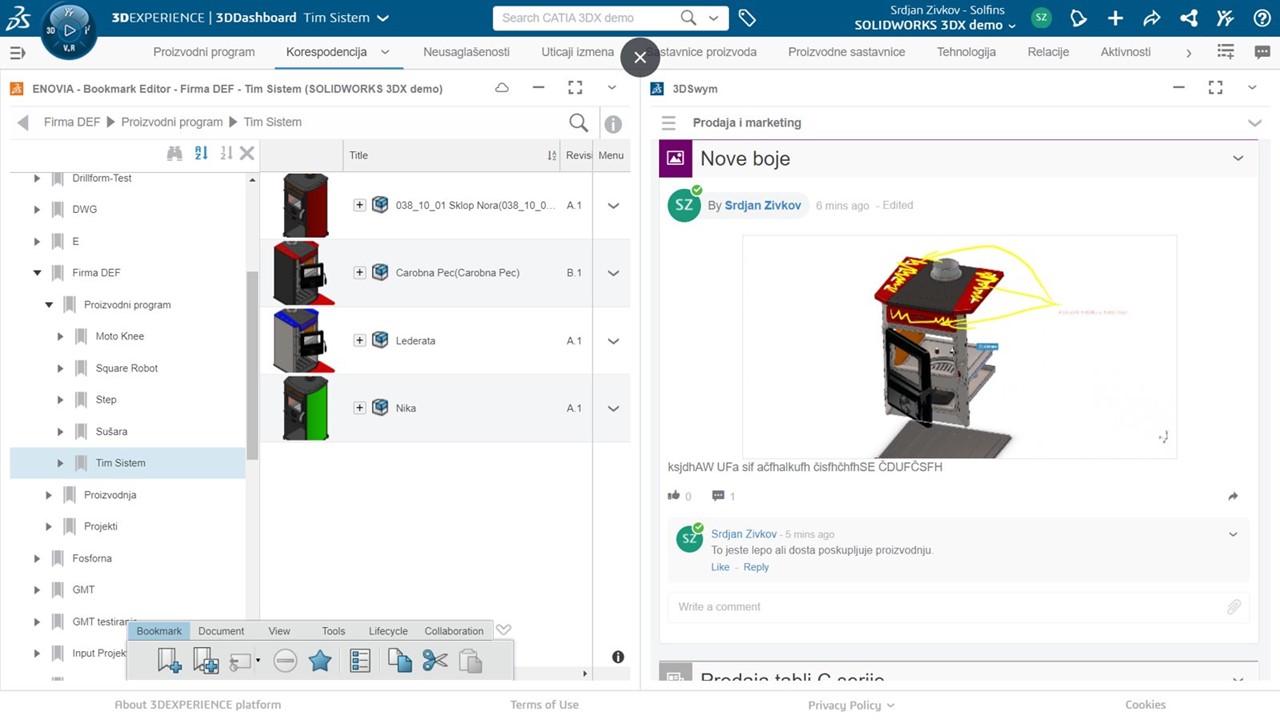The height and width of the screenshot is (720, 1280).
Task: Select the green Nika stove thumbnail
Action: 303,407
